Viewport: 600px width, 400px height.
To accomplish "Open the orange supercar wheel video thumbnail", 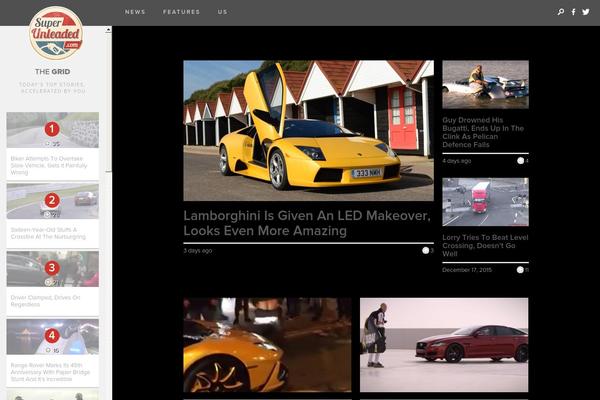I will (267, 345).
